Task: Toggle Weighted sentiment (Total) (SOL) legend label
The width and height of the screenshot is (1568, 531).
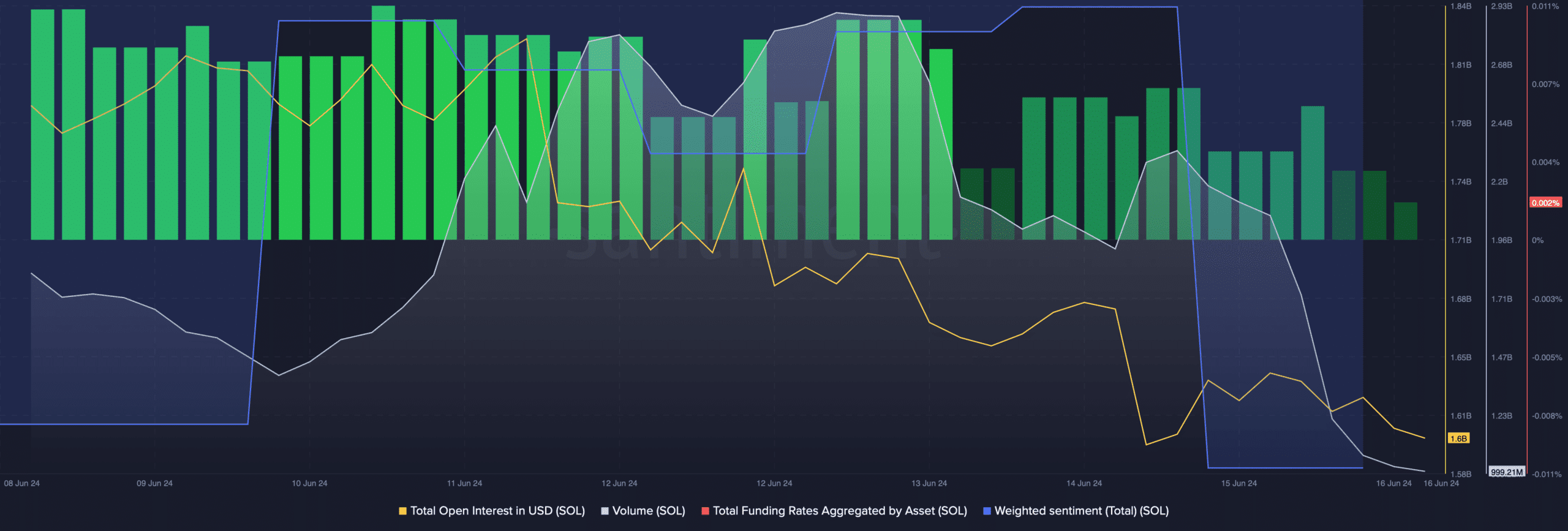Action: click(1082, 511)
